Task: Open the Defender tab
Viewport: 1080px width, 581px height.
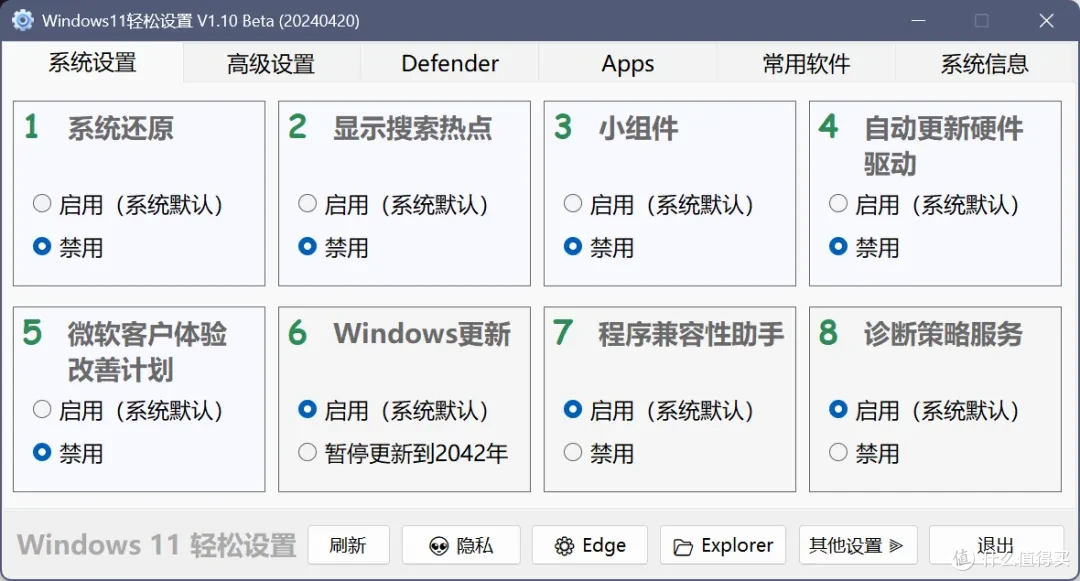Action: (450, 64)
